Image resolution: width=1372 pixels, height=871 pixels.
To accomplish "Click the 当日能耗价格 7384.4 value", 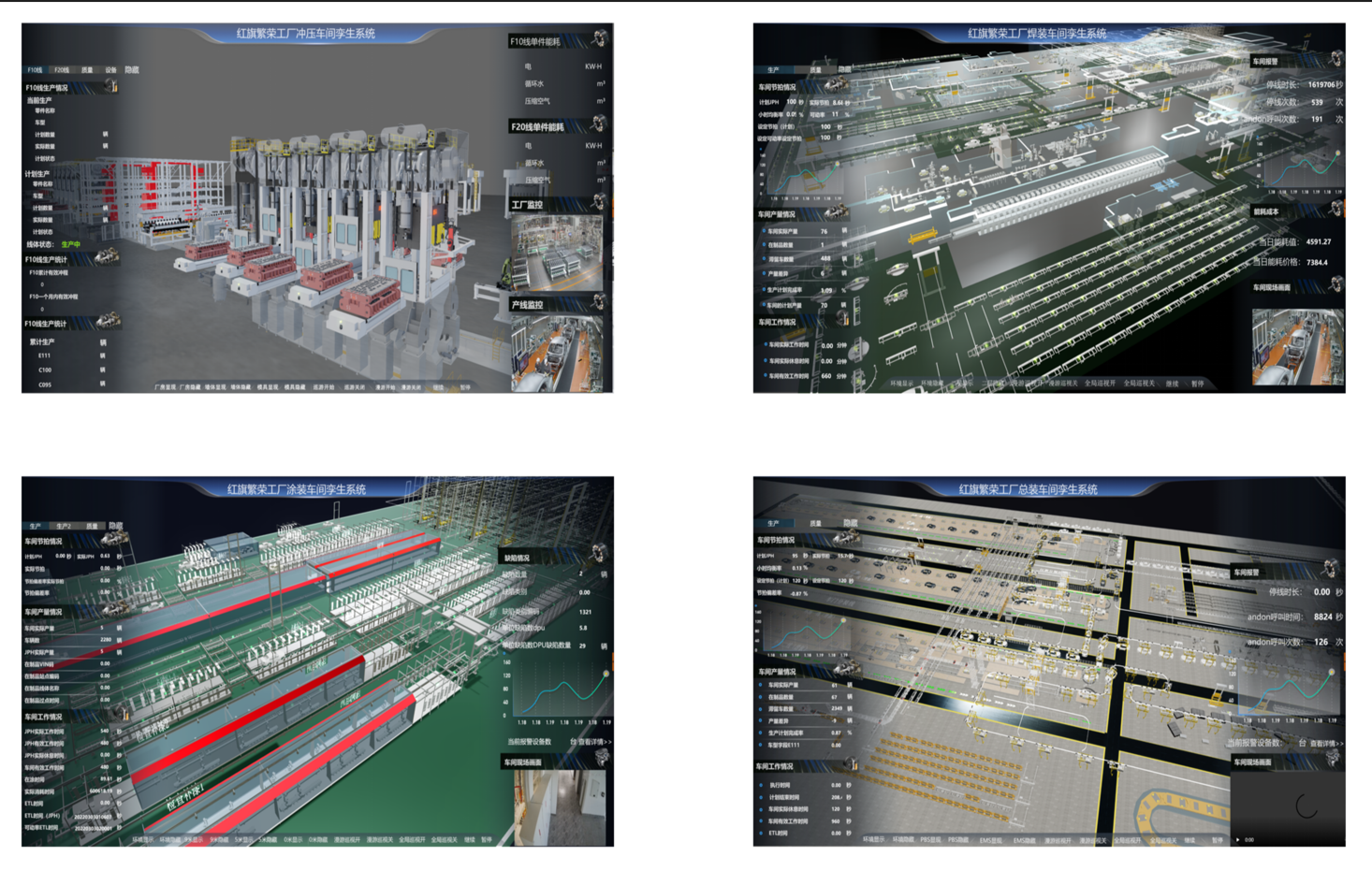I will (x=1317, y=262).
